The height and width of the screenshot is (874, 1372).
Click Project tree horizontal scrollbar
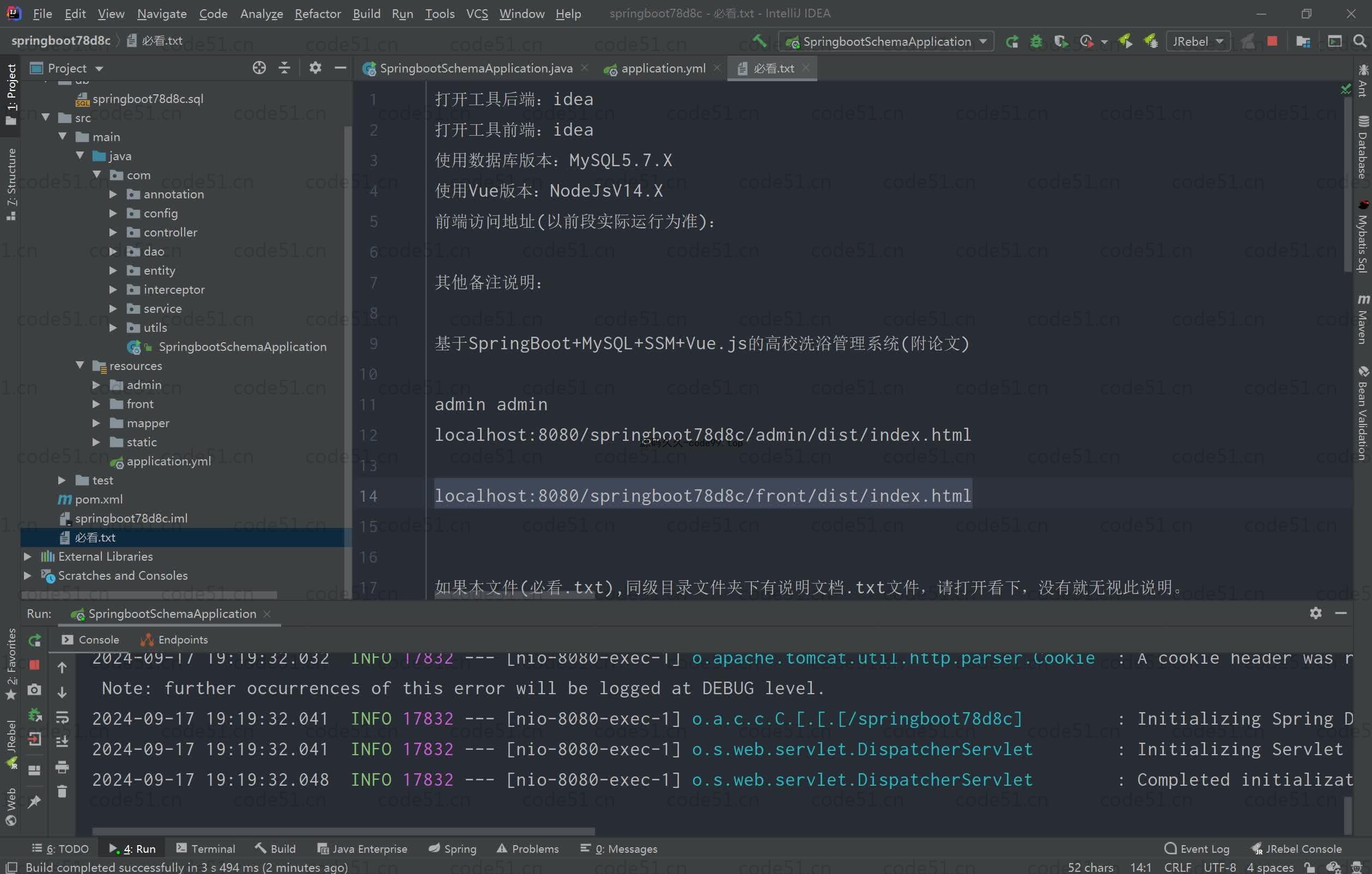(x=149, y=594)
